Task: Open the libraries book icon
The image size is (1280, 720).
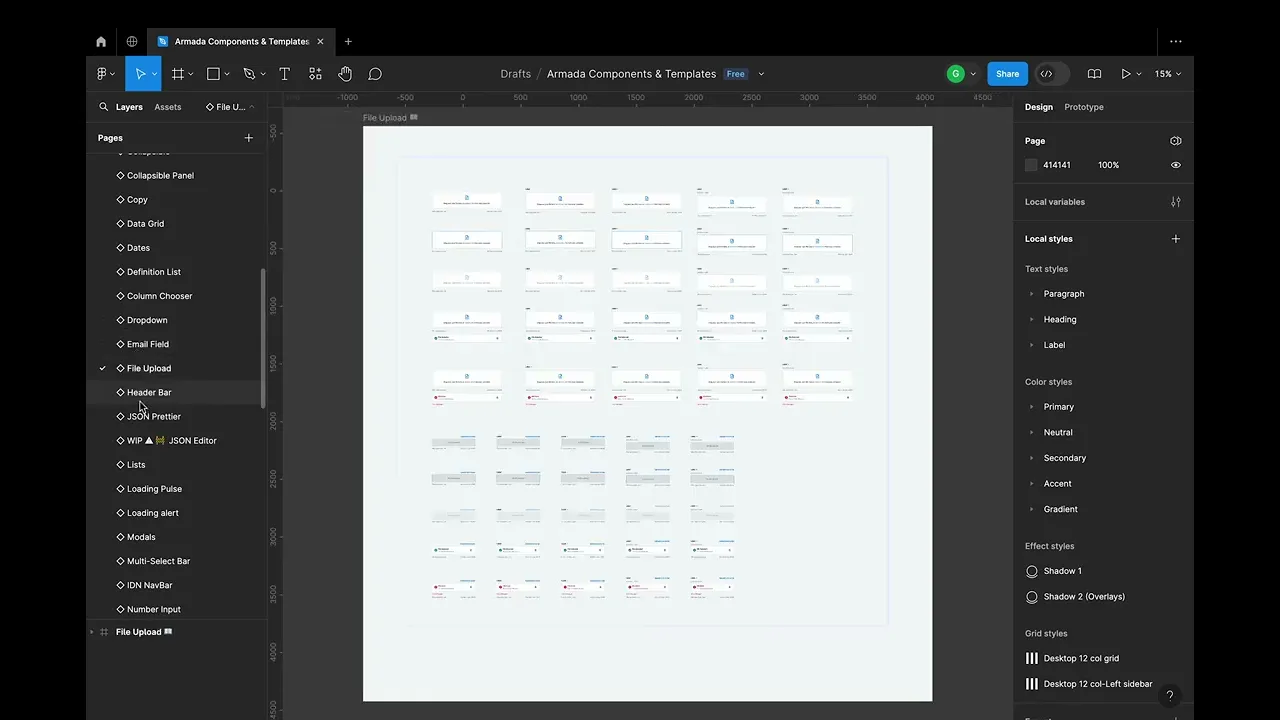Action: click(1094, 74)
